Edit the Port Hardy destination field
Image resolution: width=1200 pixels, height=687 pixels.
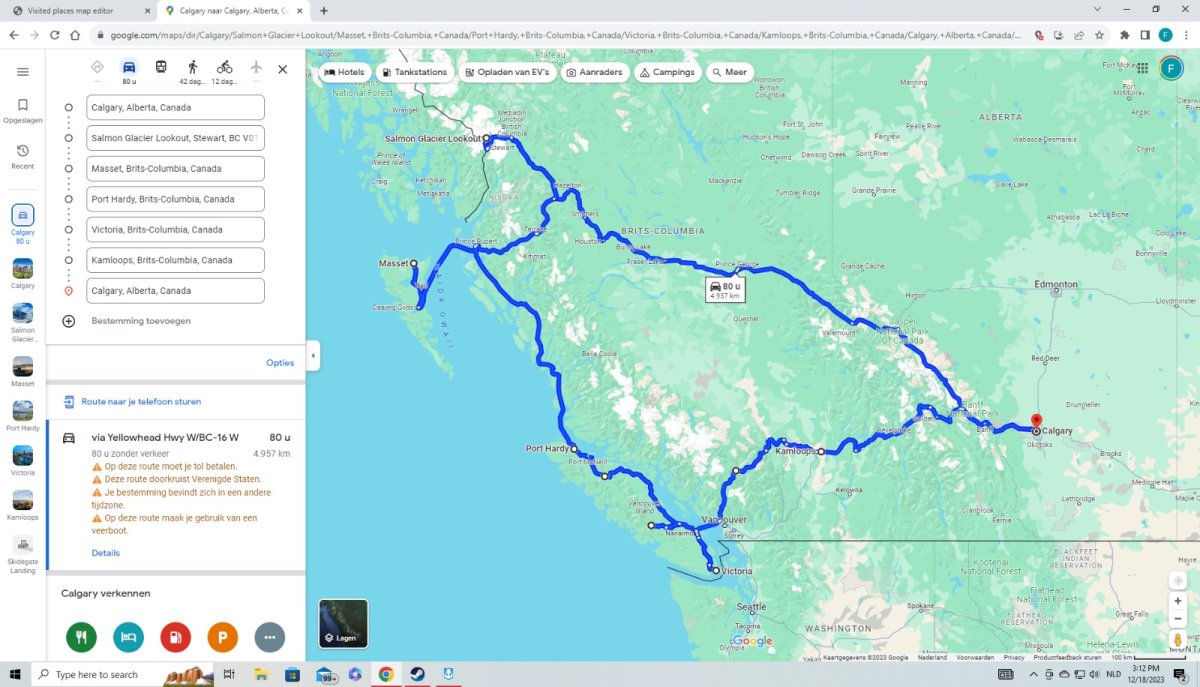click(175, 199)
